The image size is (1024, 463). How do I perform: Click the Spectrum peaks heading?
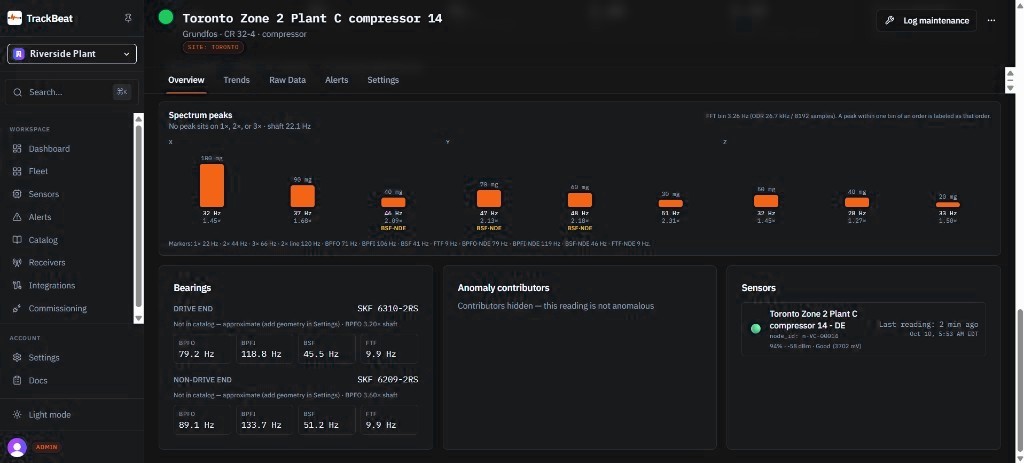200,115
